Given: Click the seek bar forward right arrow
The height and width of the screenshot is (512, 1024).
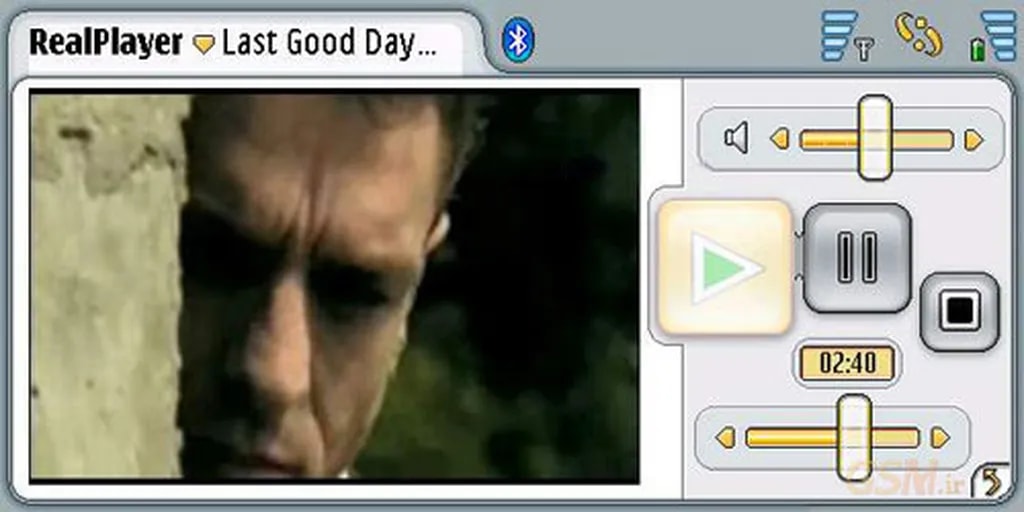Looking at the screenshot, I should [x=939, y=438].
